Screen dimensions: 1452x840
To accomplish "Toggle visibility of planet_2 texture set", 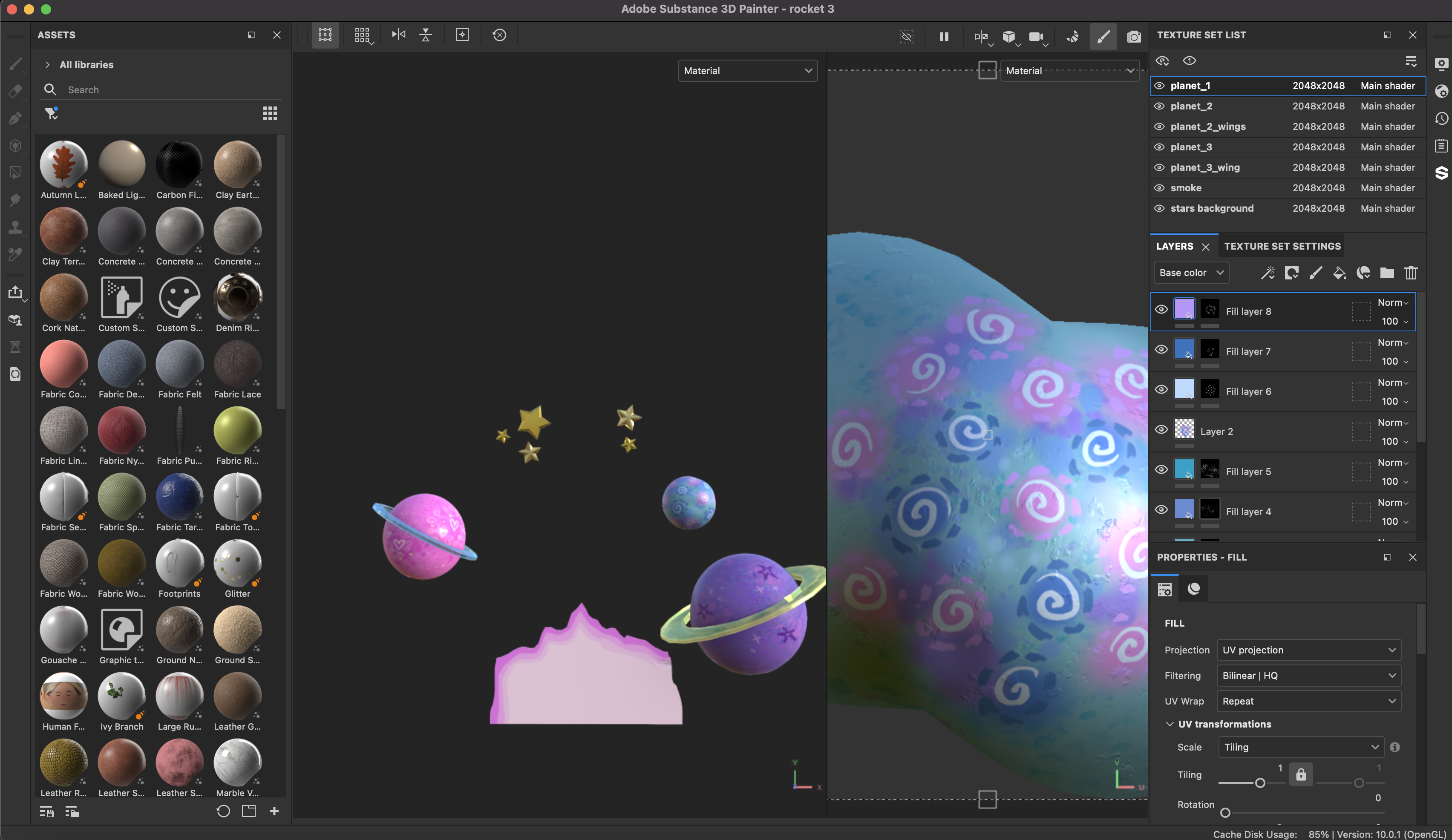I will tap(1159, 106).
